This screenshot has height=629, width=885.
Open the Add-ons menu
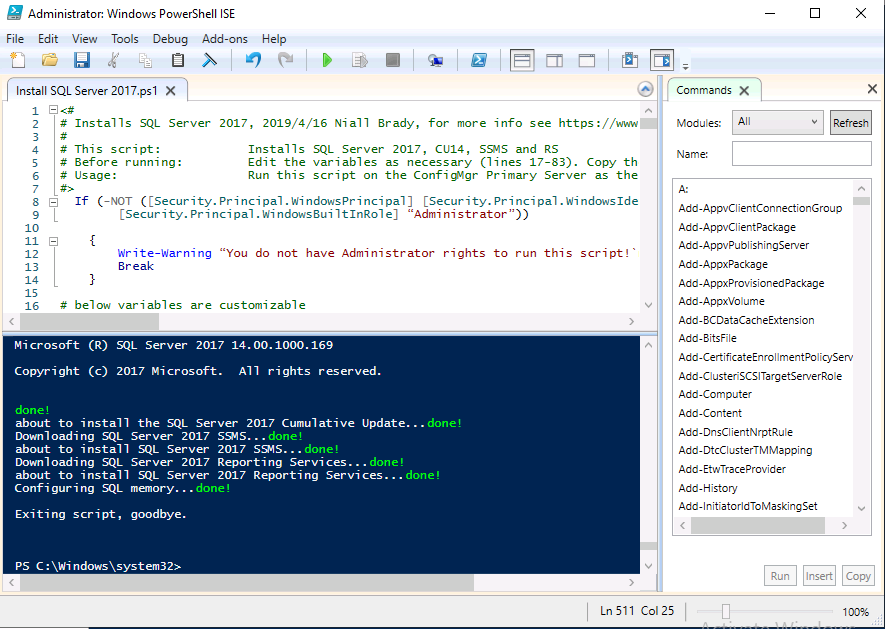(x=225, y=39)
